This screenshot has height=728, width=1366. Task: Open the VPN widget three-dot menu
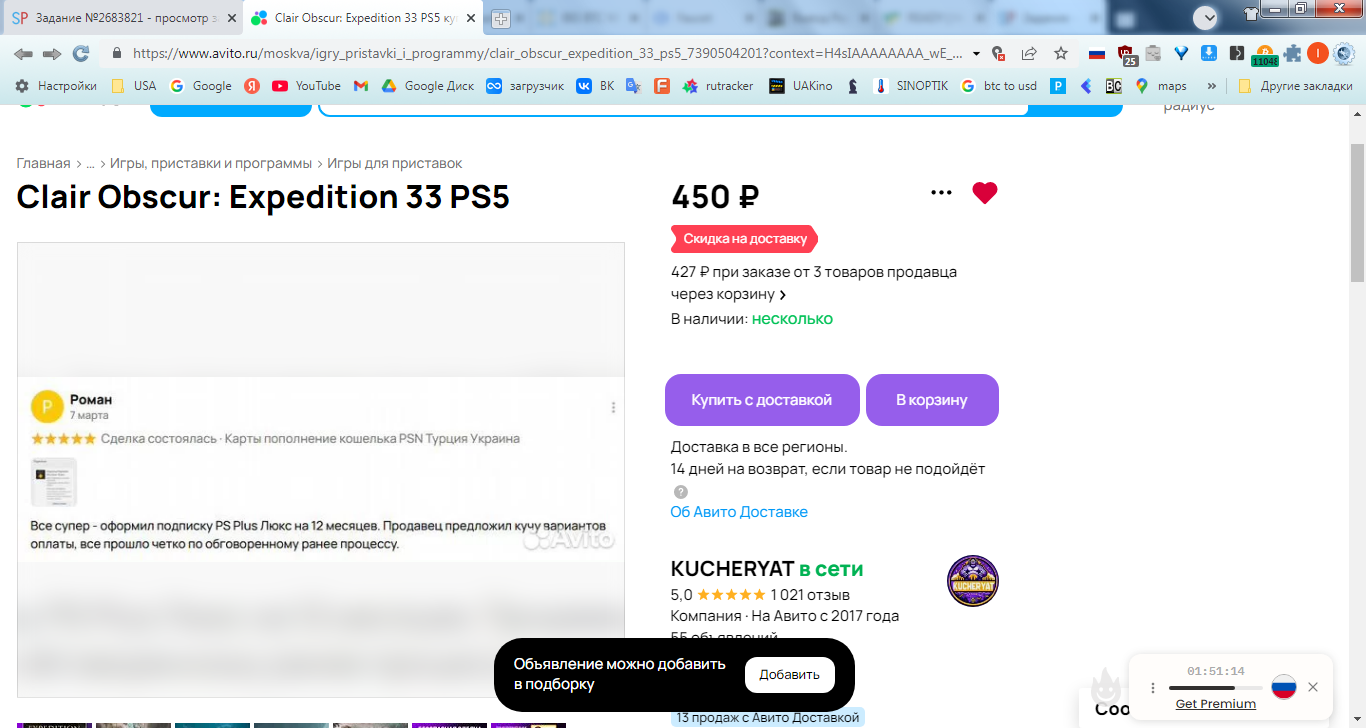point(1153,688)
